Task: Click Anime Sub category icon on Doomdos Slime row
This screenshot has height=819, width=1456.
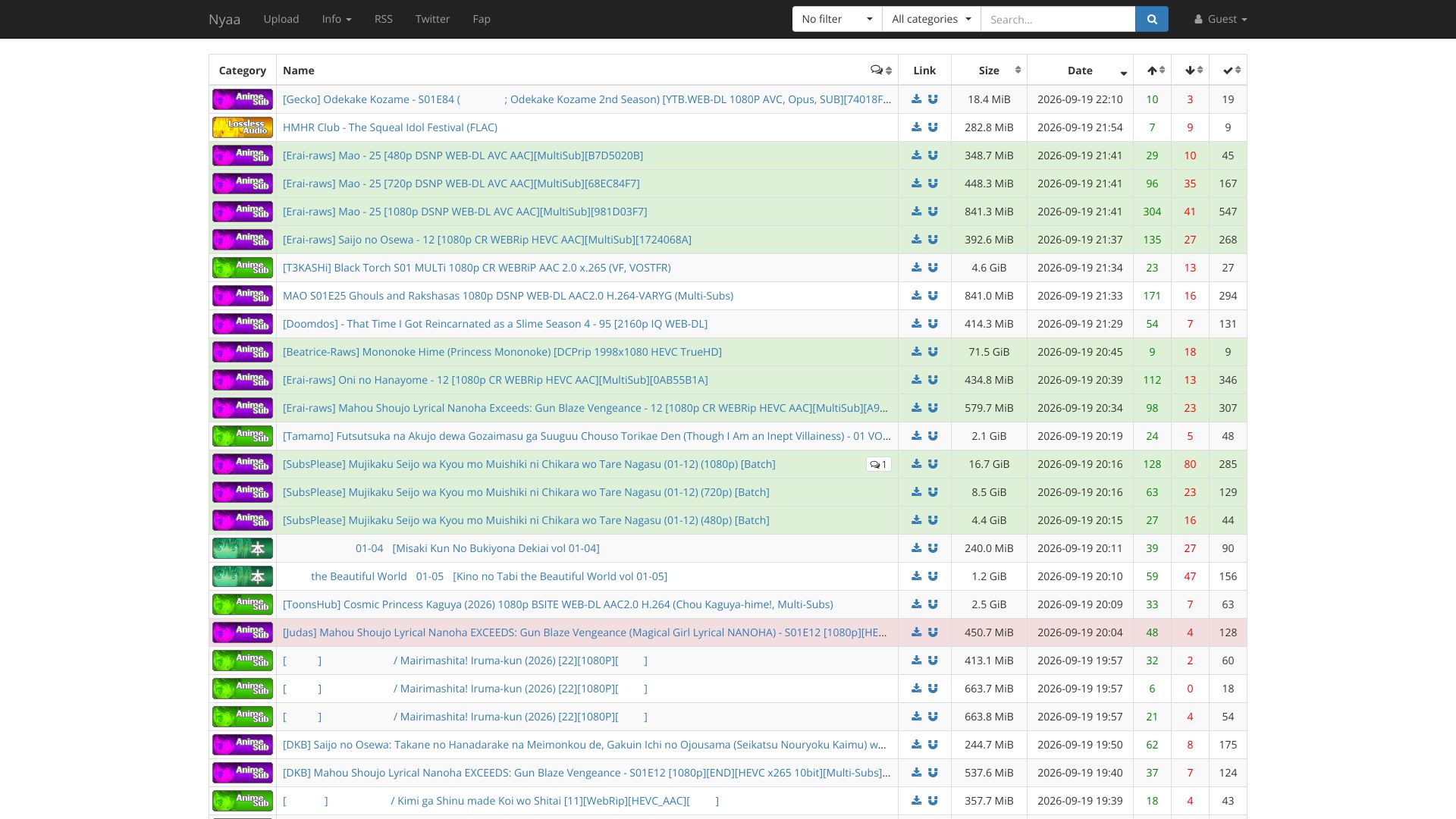Action: (243, 324)
